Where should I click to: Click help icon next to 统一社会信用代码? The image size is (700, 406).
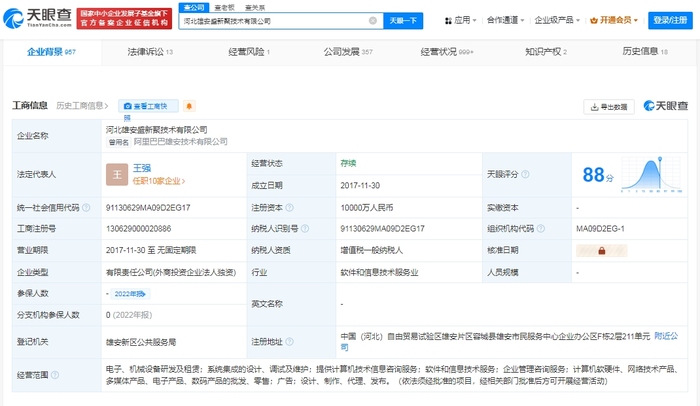pos(86,208)
